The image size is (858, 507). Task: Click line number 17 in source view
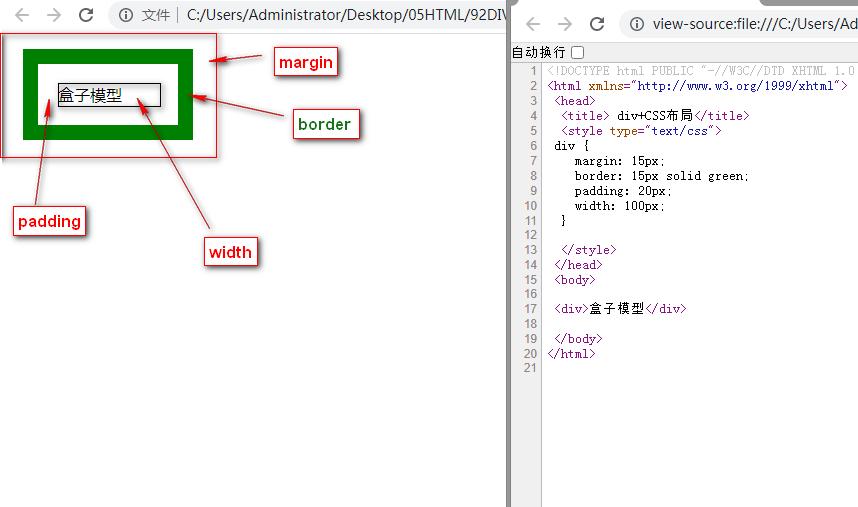click(x=530, y=309)
